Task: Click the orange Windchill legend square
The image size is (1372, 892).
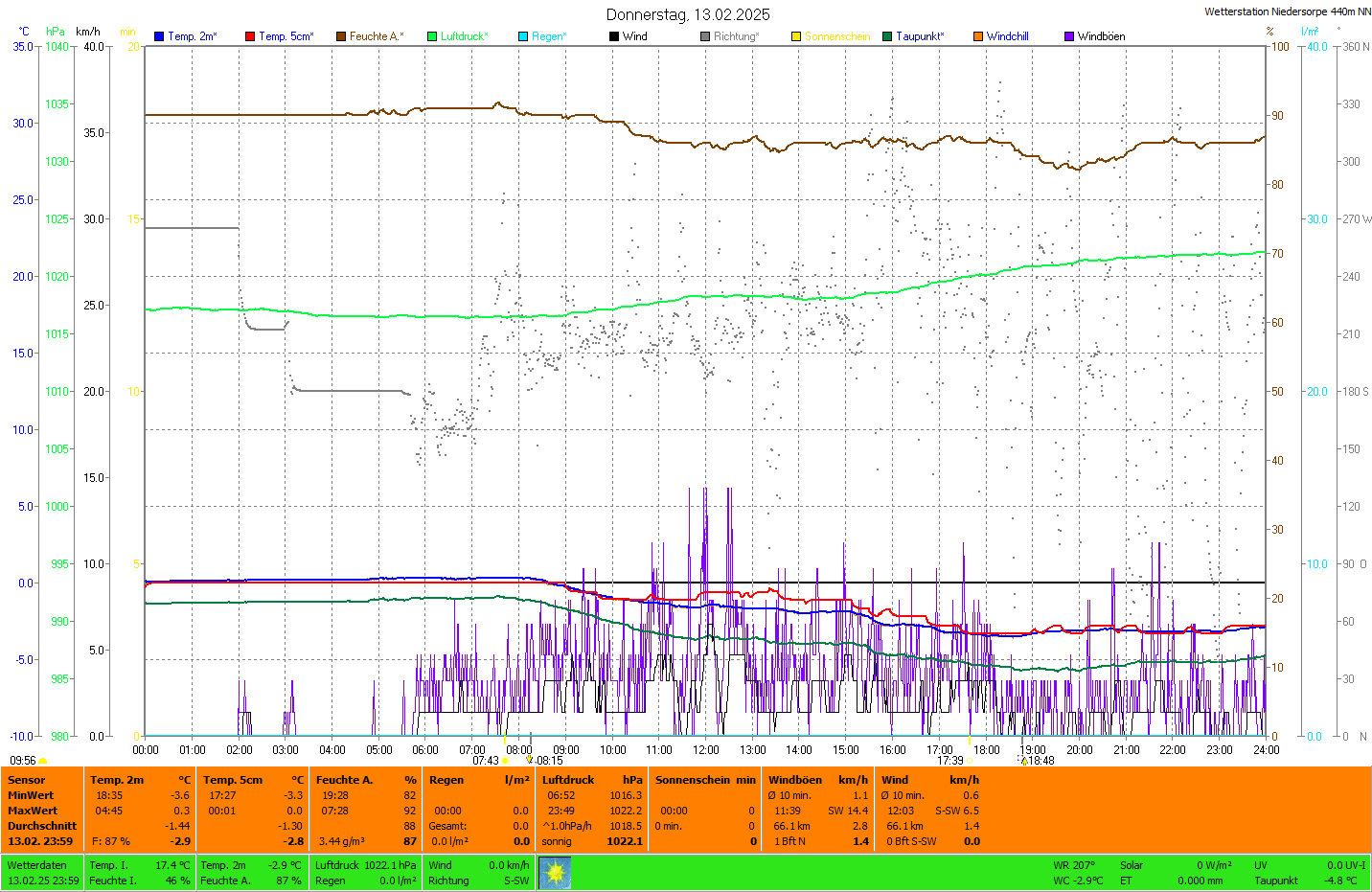Action: click(978, 36)
